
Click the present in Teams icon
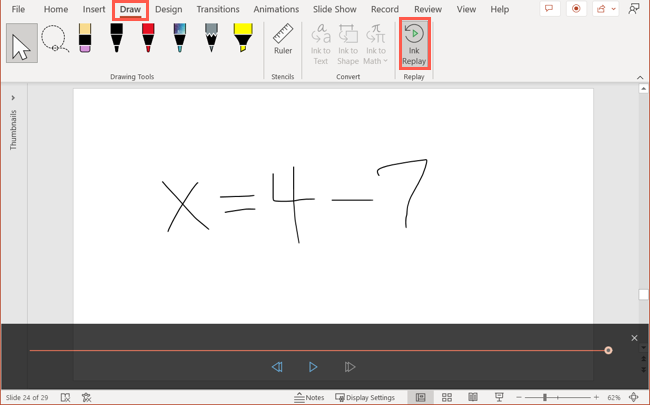coord(634,9)
